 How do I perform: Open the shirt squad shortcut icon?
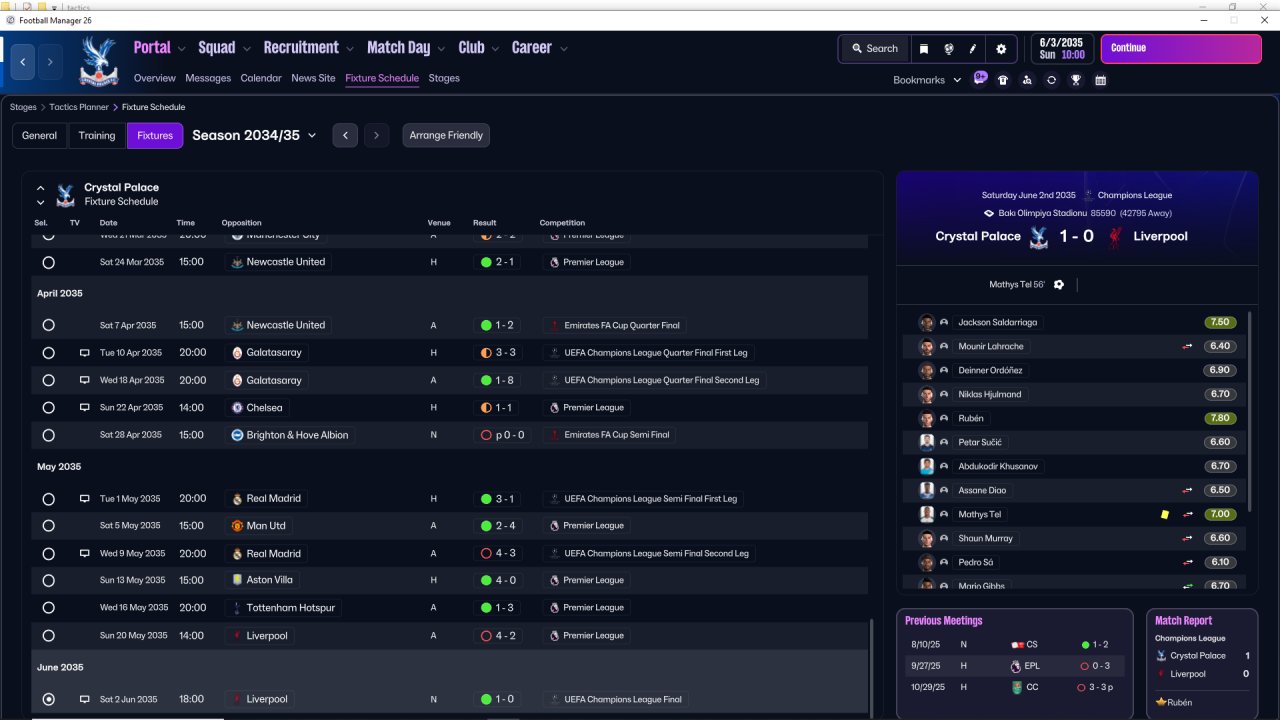[1003, 80]
